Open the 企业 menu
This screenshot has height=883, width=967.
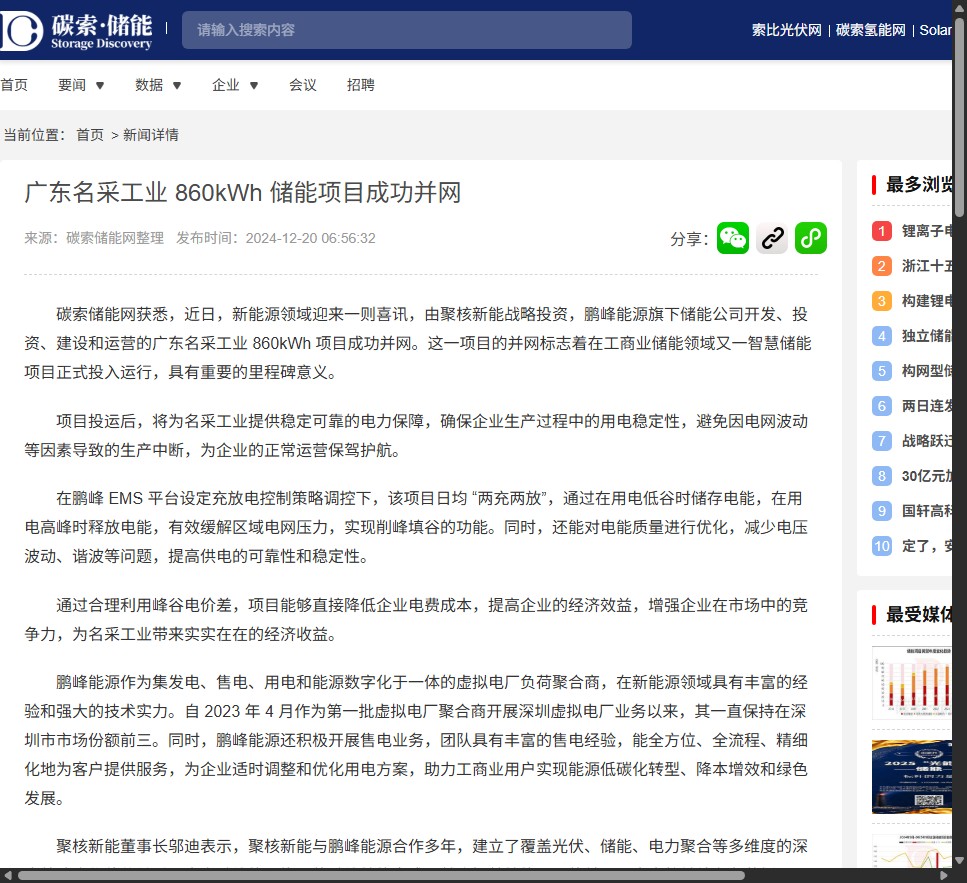(x=226, y=85)
